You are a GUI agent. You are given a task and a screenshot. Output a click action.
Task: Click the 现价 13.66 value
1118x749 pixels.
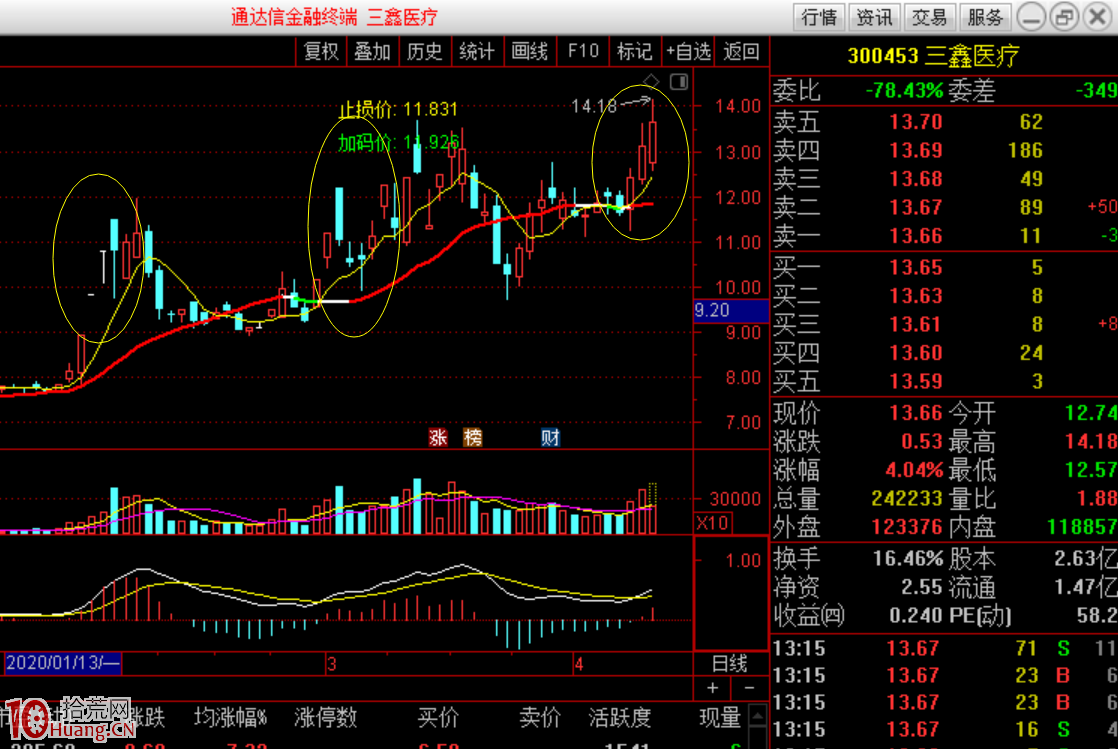click(916, 413)
